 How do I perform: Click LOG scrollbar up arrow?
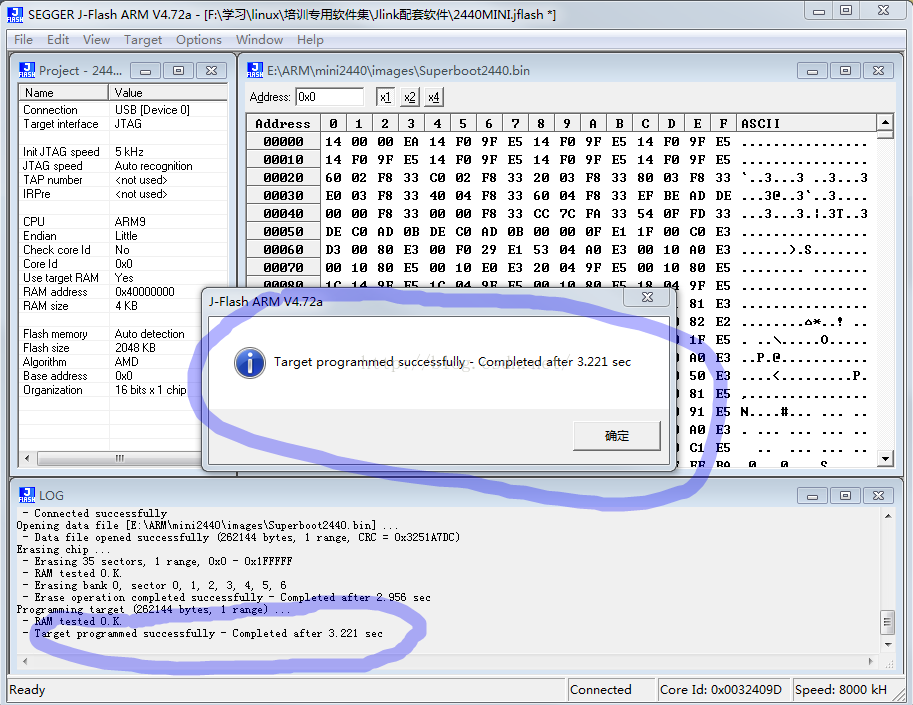point(888,516)
